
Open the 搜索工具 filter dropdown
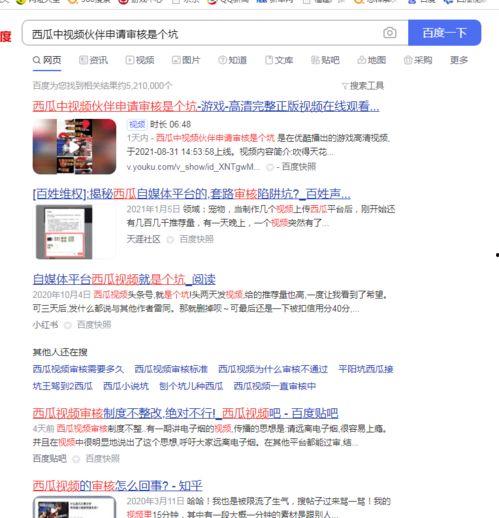(x=363, y=86)
